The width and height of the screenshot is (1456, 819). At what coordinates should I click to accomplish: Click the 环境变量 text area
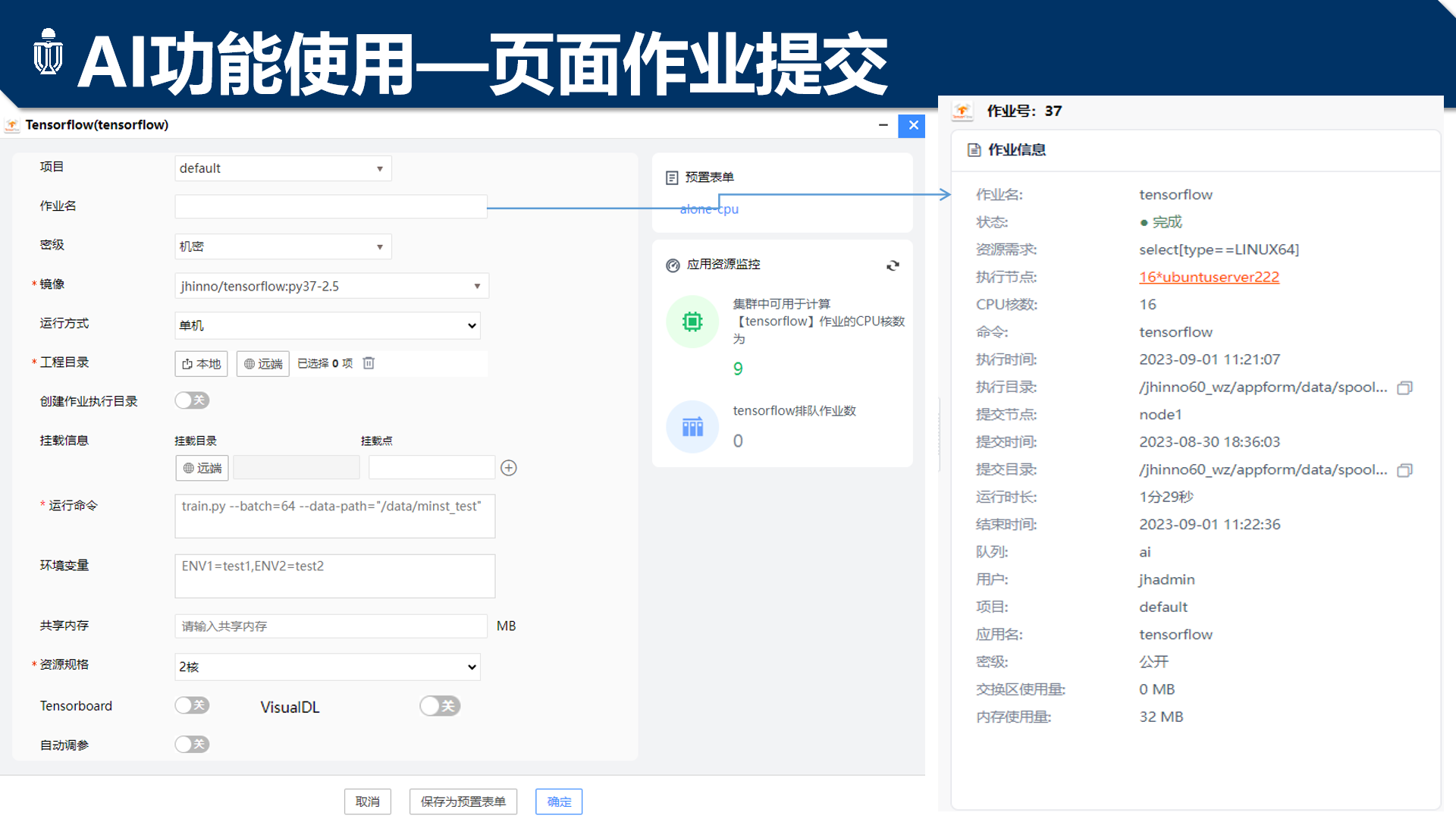(x=334, y=576)
